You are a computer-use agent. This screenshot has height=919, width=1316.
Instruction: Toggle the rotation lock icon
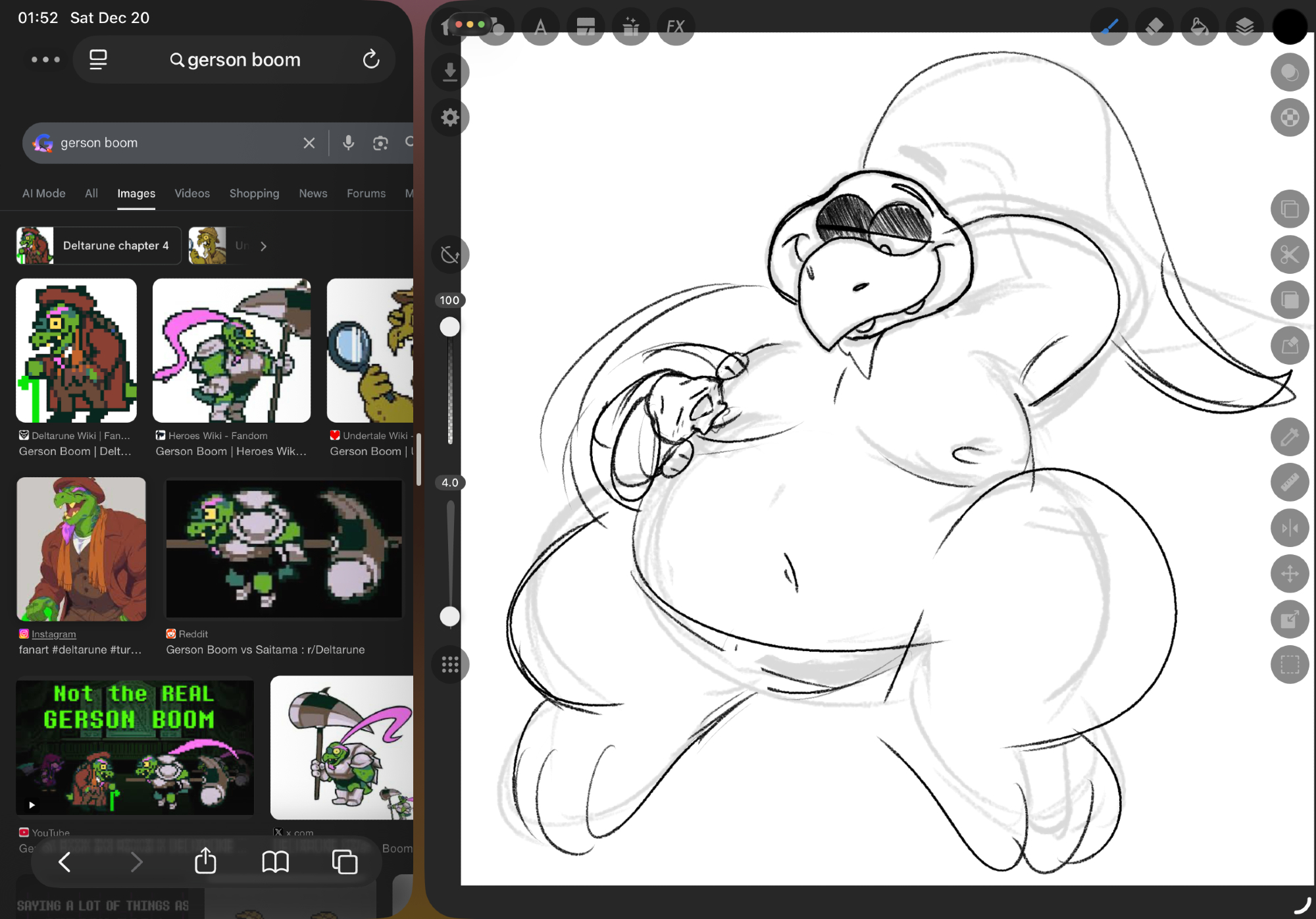click(x=450, y=254)
